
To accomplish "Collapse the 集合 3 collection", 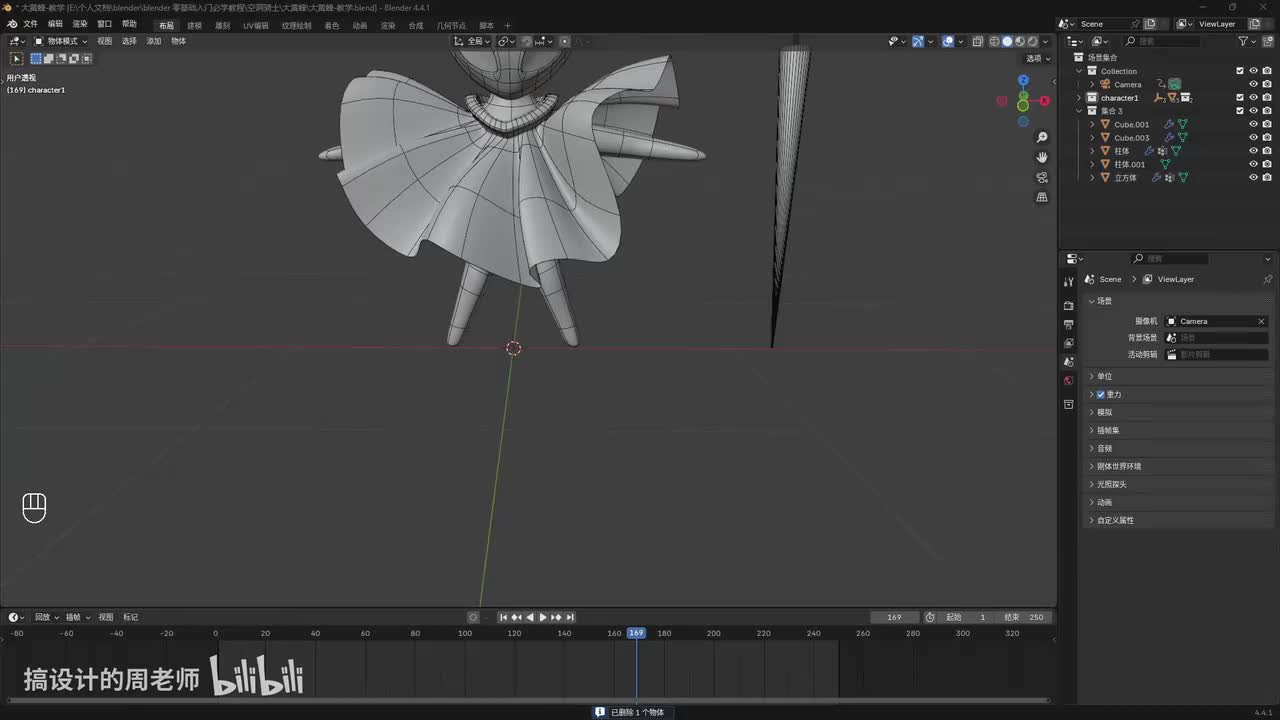I will click(x=1079, y=111).
